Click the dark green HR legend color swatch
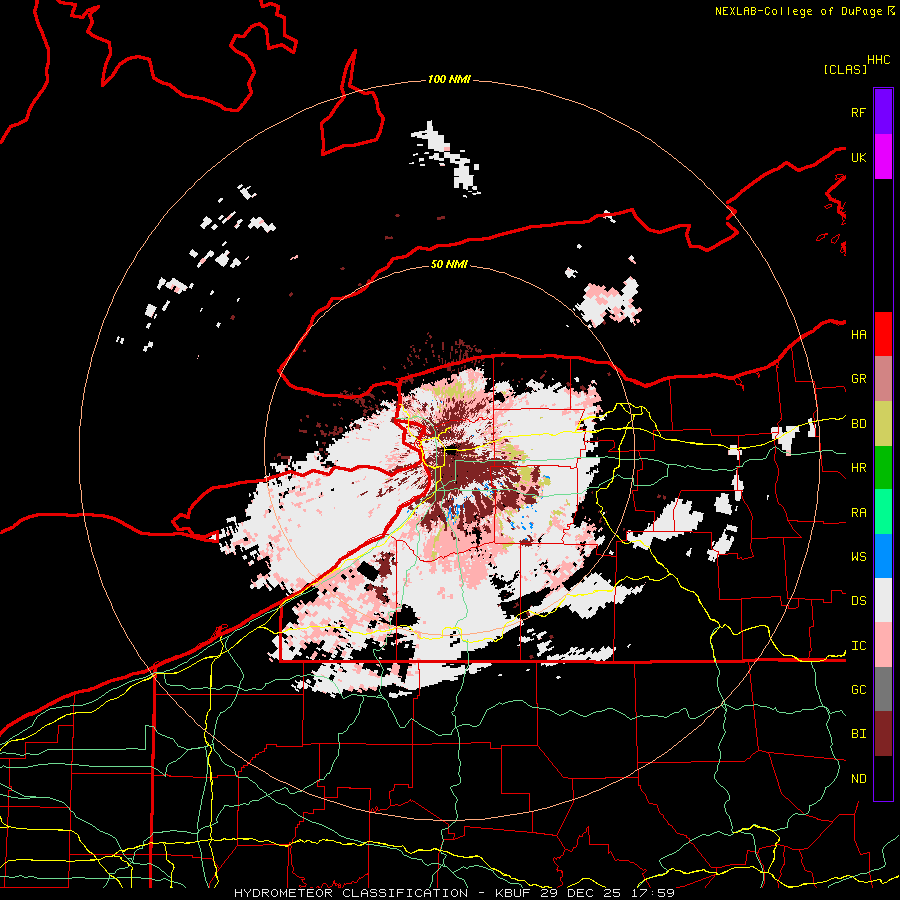Viewport: 900px width, 900px height. 883,467
